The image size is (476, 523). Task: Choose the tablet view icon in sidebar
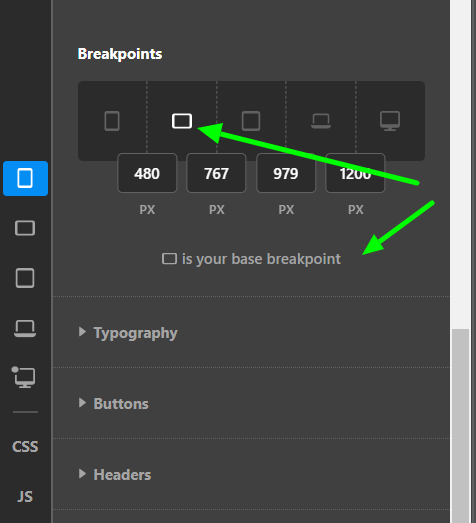(25, 278)
